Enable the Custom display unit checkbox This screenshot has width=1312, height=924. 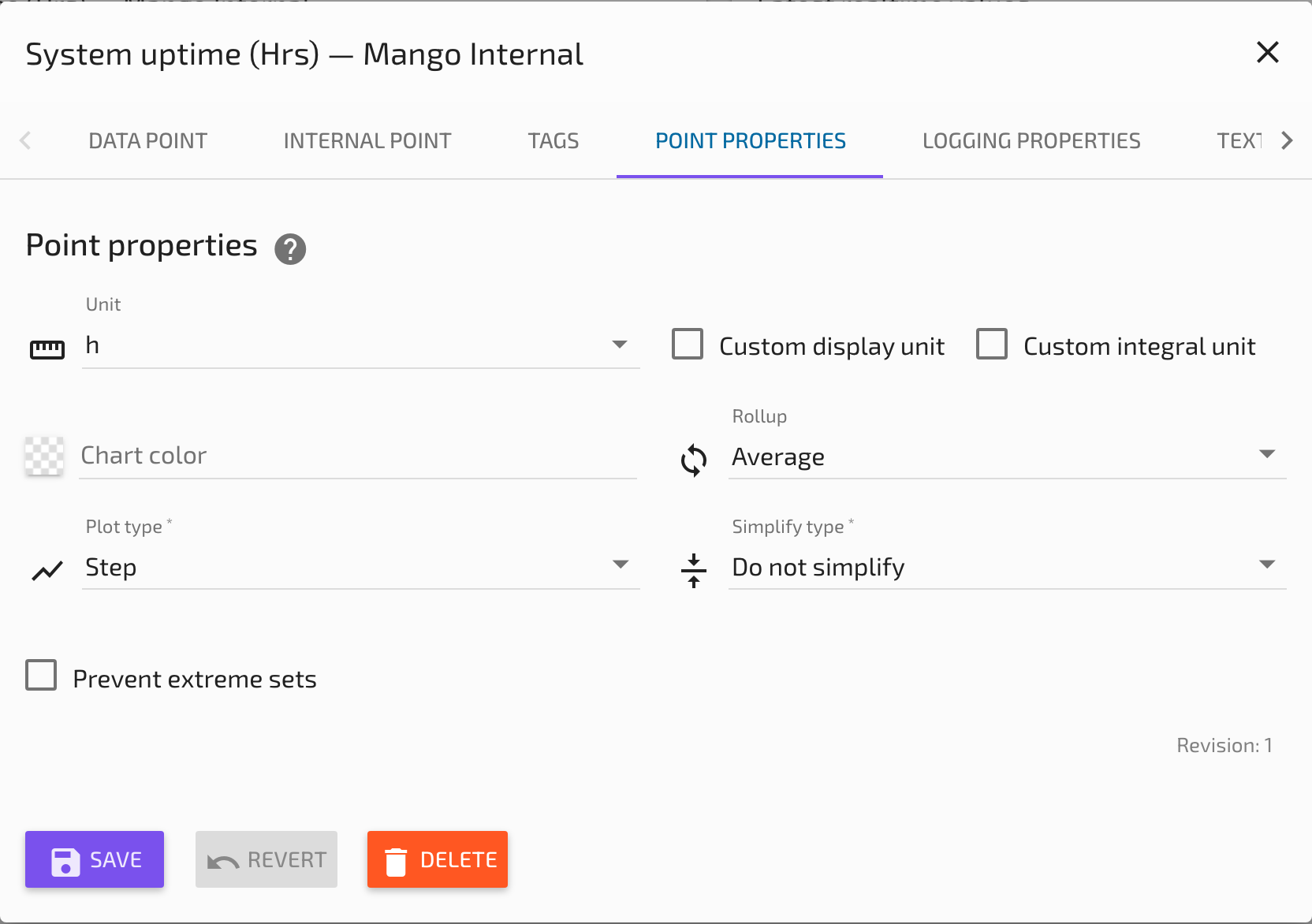pos(687,344)
